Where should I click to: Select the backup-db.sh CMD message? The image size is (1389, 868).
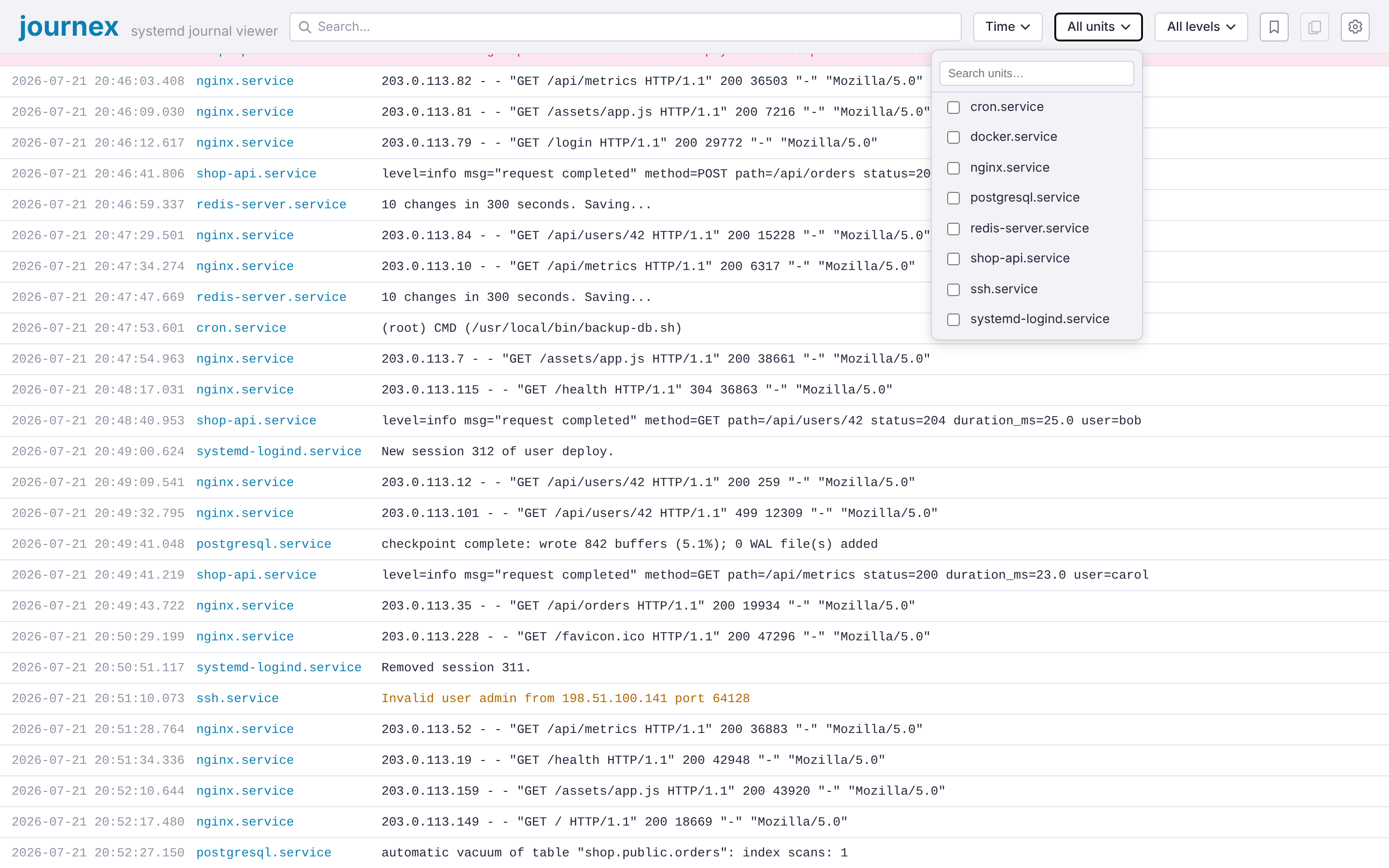coord(531,328)
